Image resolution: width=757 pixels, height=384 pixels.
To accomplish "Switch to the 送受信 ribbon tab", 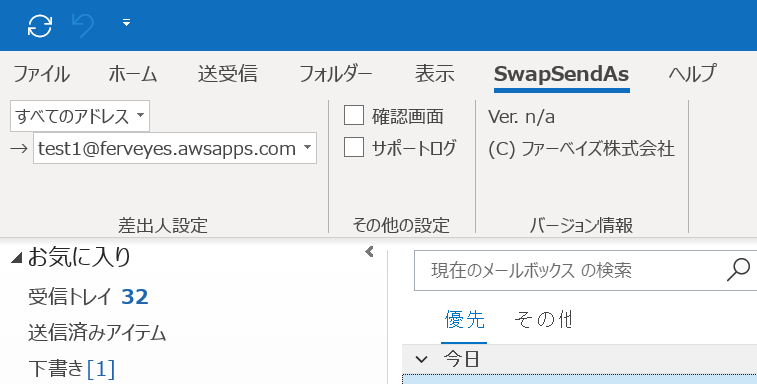I will click(x=227, y=74).
